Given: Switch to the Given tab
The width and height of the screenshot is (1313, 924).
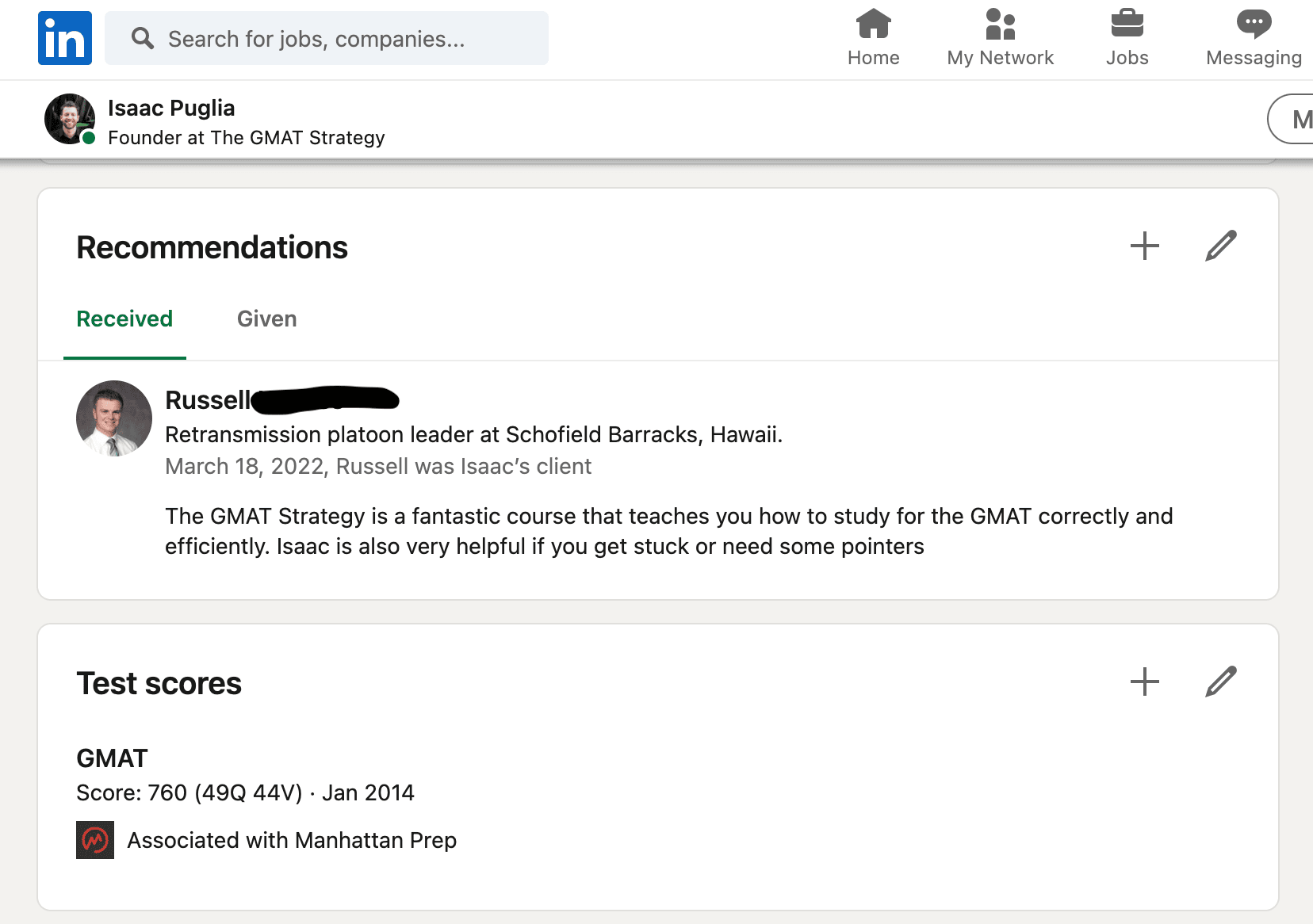Looking at the screenshot, I should point(266,319).
